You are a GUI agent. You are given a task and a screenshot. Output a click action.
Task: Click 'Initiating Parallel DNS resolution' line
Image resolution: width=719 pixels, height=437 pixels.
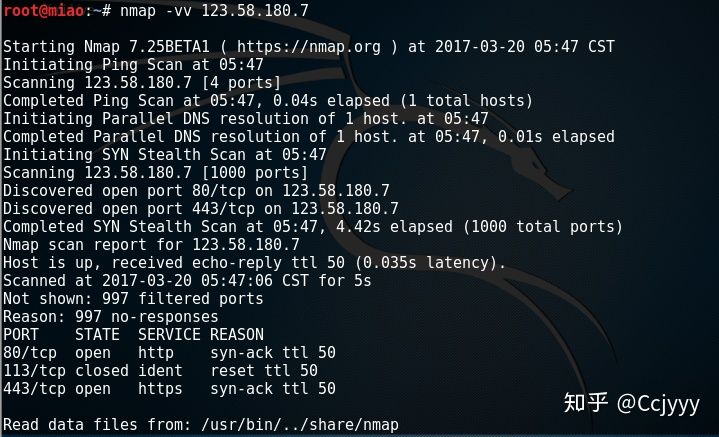[x=246, y=118]
